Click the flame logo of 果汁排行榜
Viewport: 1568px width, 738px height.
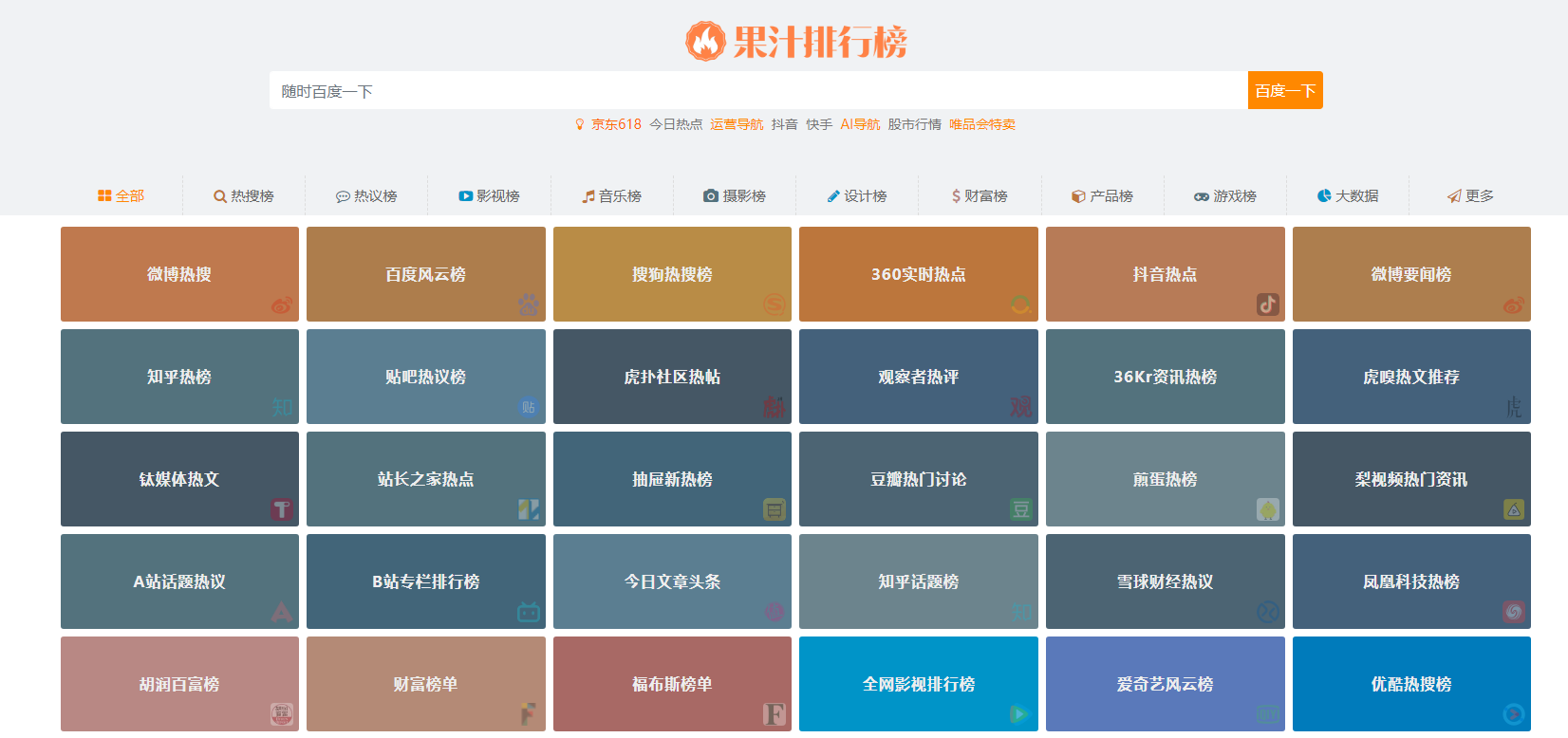tap(705, 42)
